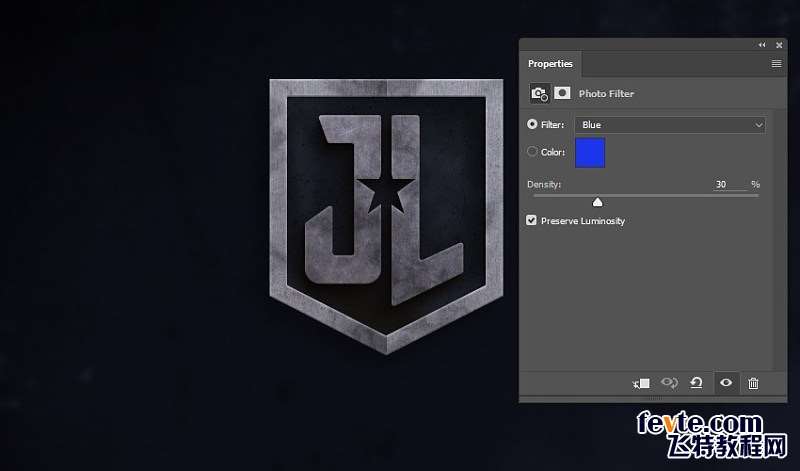Click the view previous state icon
This screenshot has height=471, width=800.
(669, 383)
